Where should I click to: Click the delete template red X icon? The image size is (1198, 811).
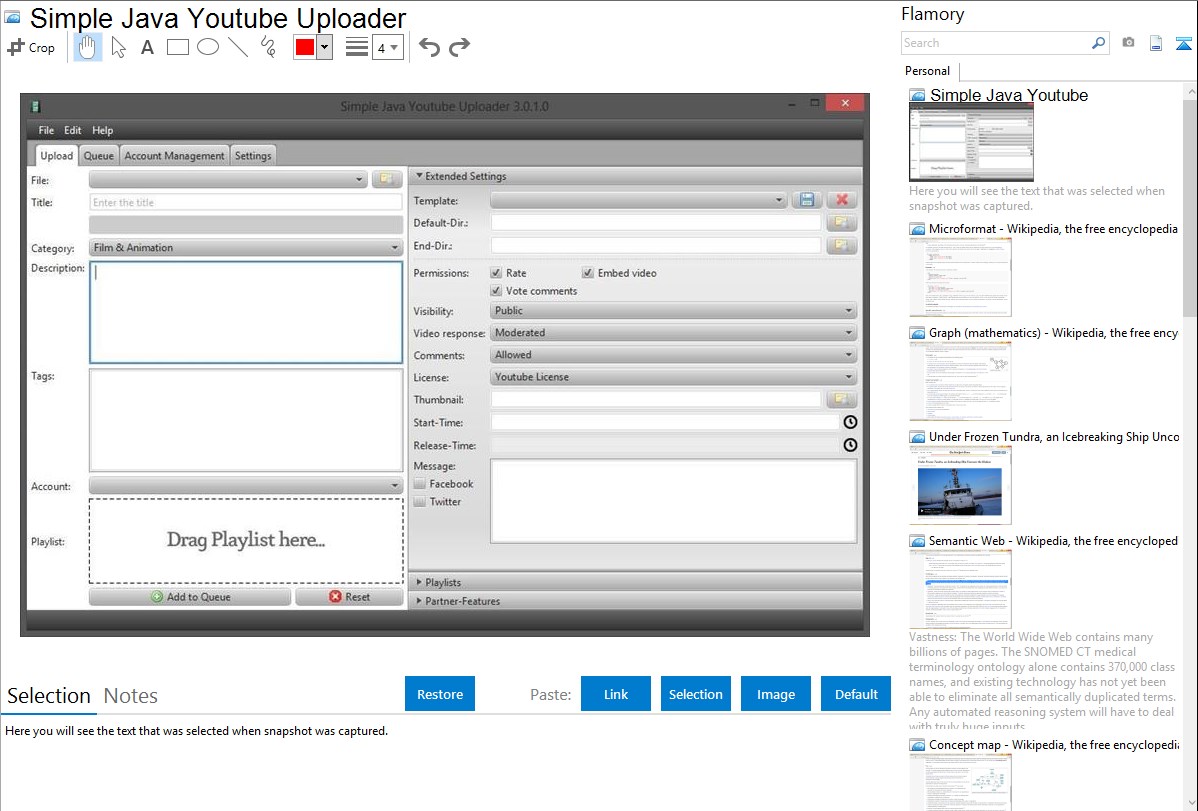(x=842, y=200)
